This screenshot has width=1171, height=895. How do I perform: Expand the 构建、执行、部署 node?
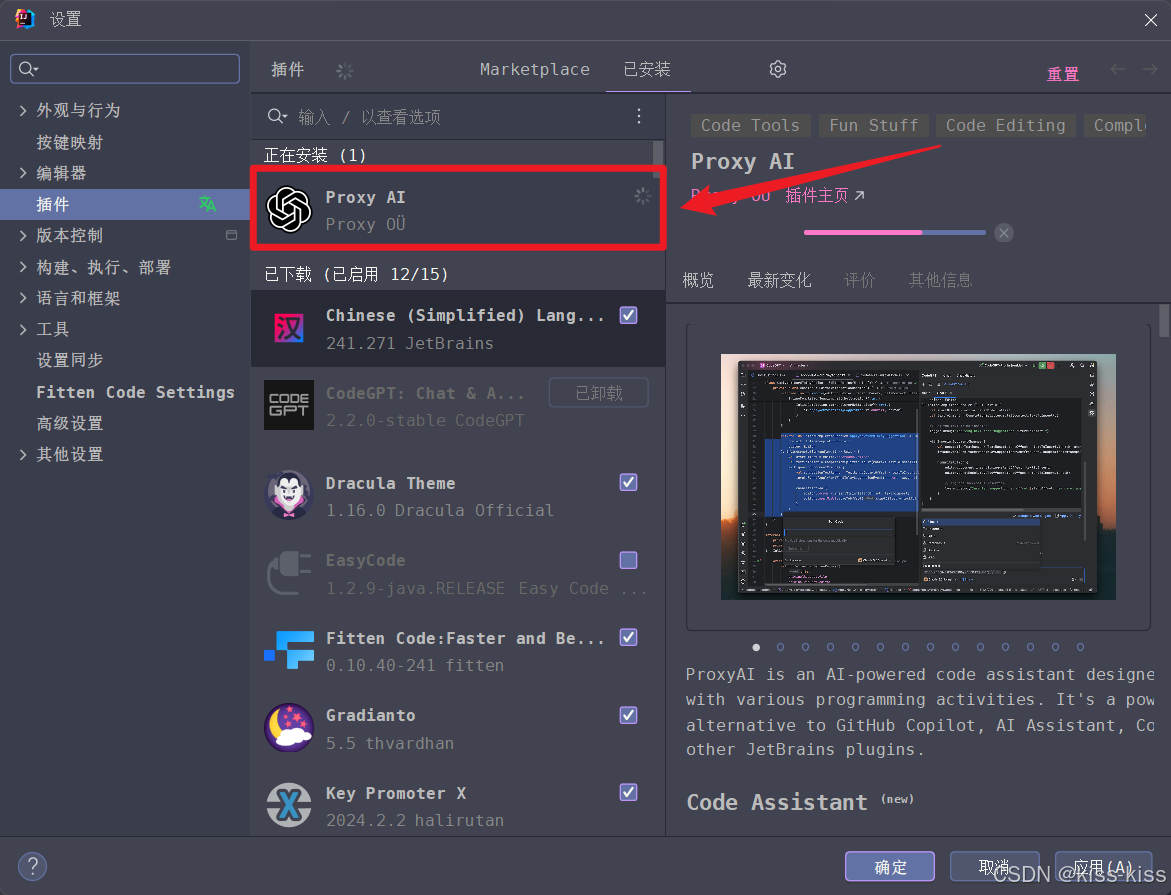click(22, 267)
